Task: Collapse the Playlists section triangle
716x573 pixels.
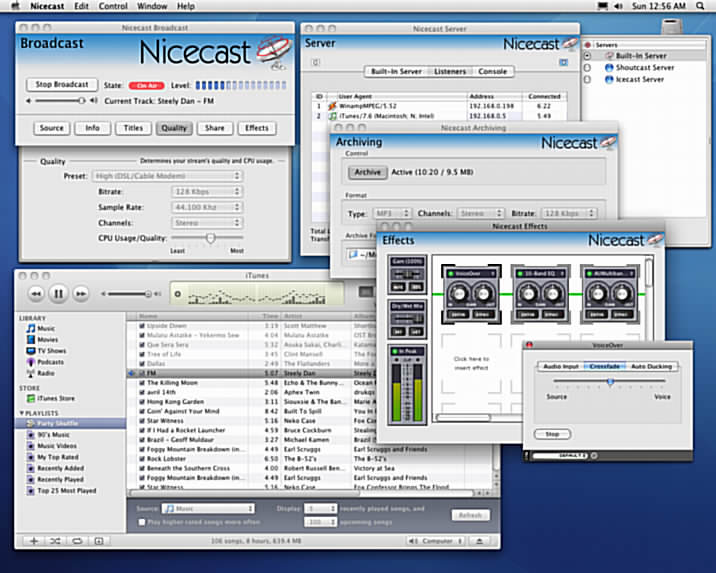Action: [21, 413]
